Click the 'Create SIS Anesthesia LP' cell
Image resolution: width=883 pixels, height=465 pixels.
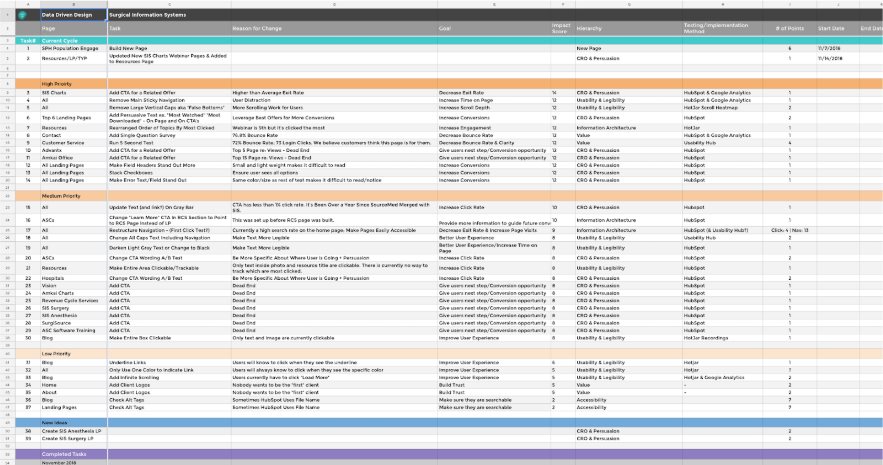(69, 431)
